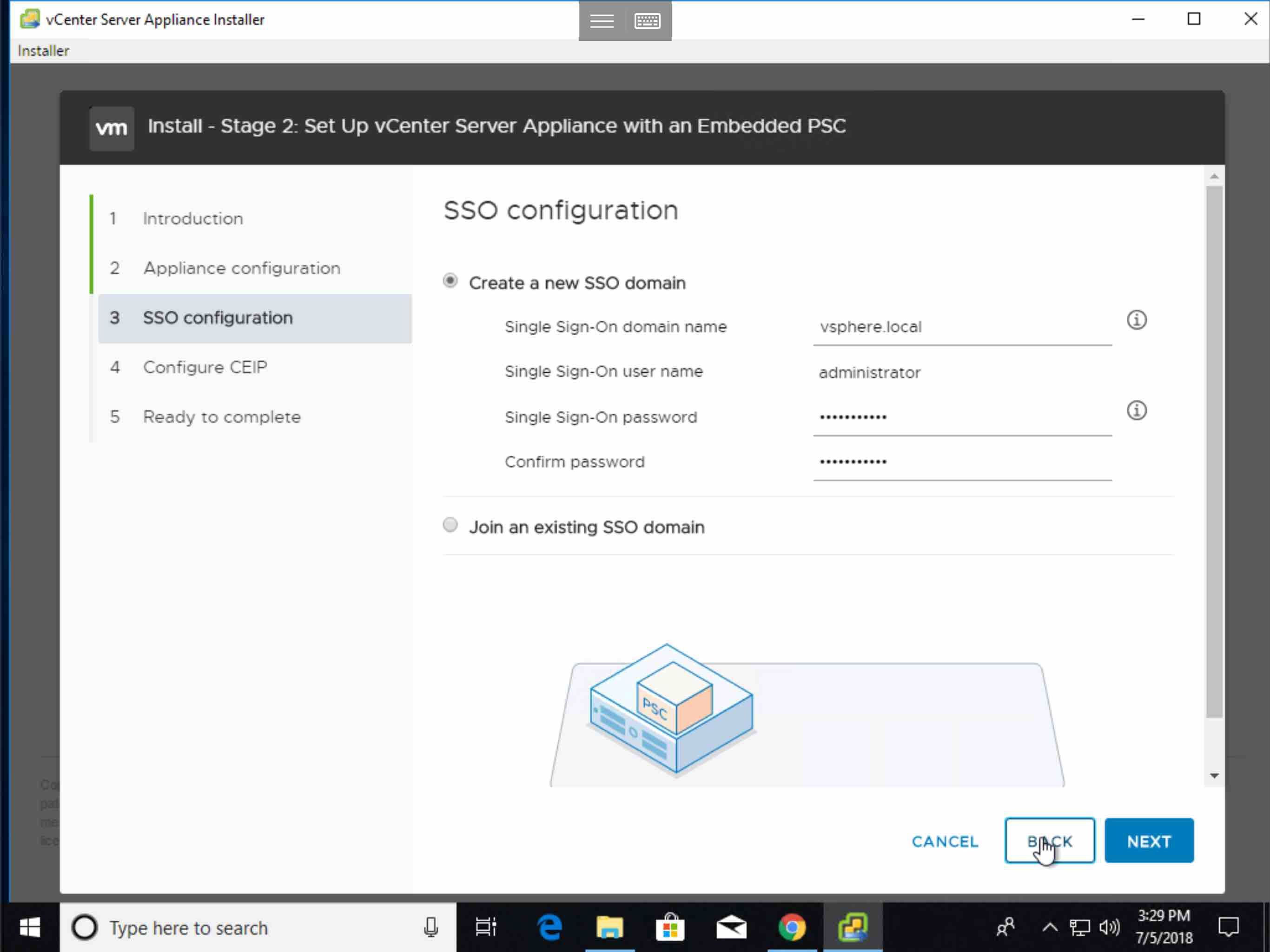
Task: Open Microsoft Store from the taskbar
Action: coord(671,927)
